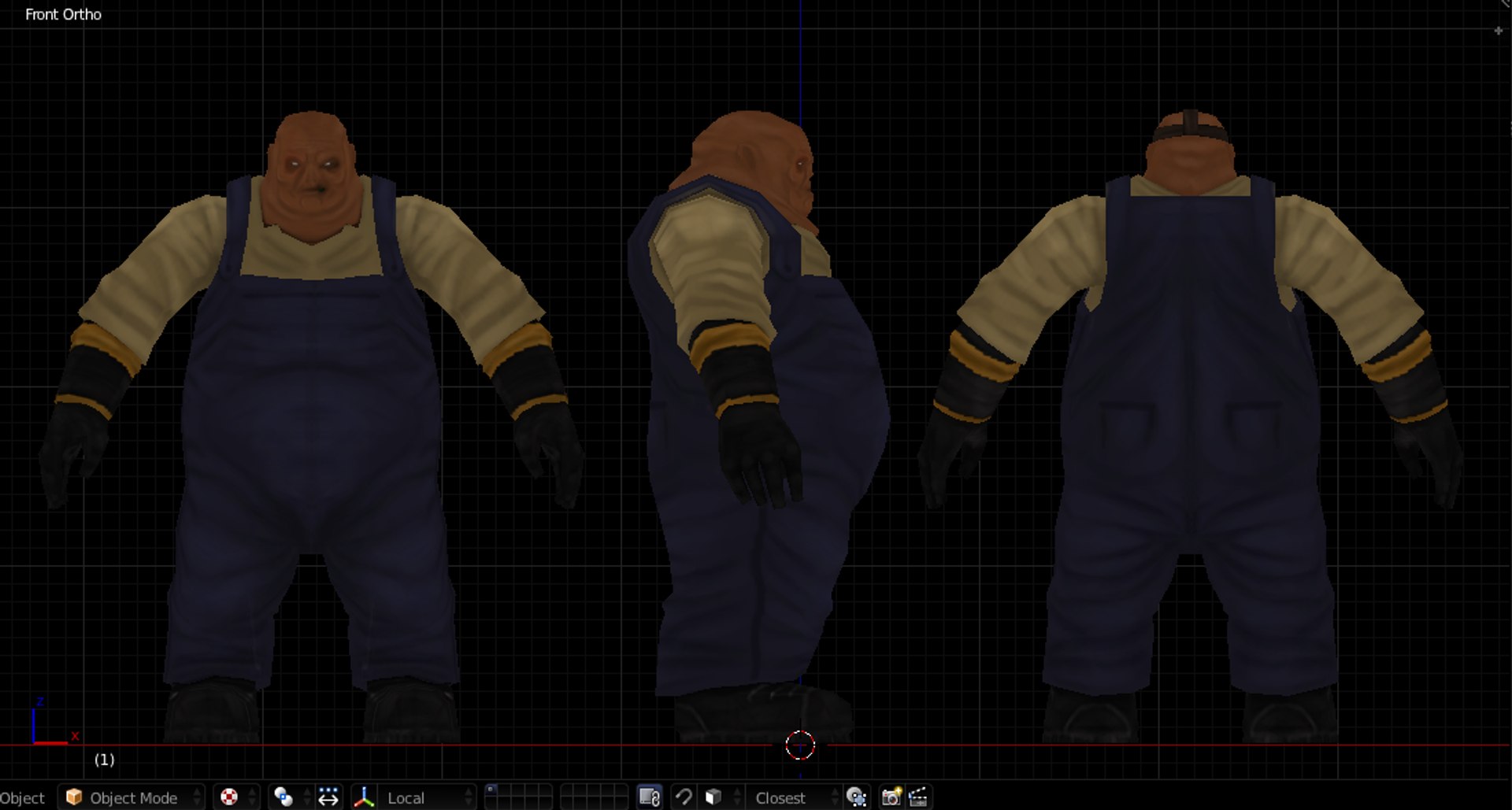1512x810 pixels.
Task: Select the back-facing character model
Action: (1191, 426)
